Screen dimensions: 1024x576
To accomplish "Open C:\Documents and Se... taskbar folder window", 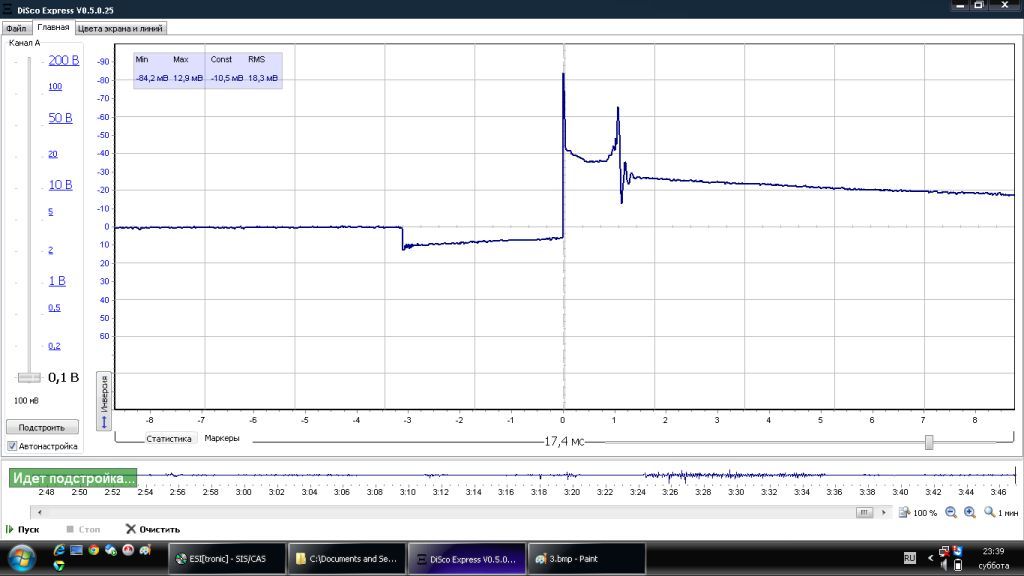I will (347, 559).
